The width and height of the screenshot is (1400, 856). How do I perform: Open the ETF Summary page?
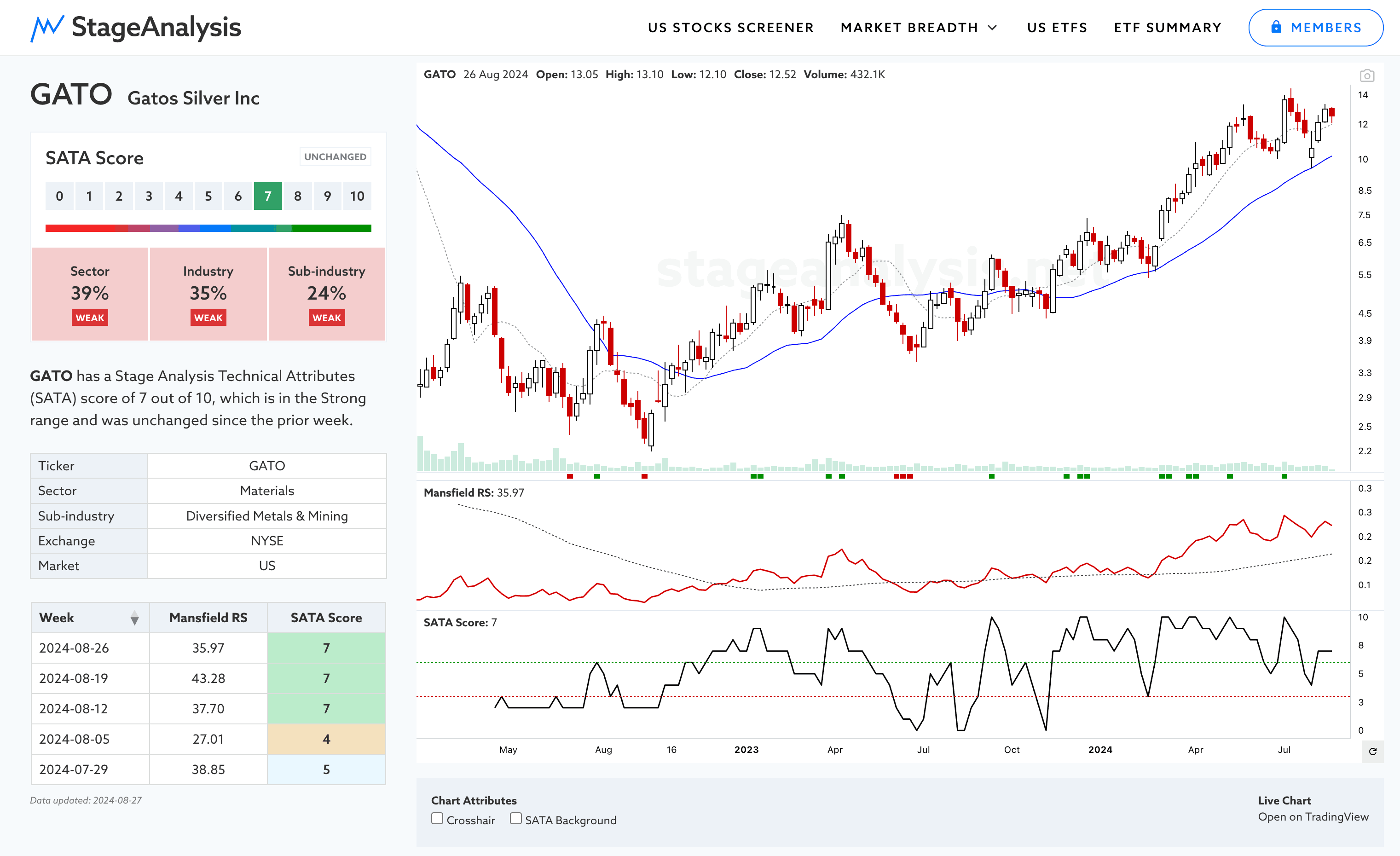click(x=1168, y=28)
